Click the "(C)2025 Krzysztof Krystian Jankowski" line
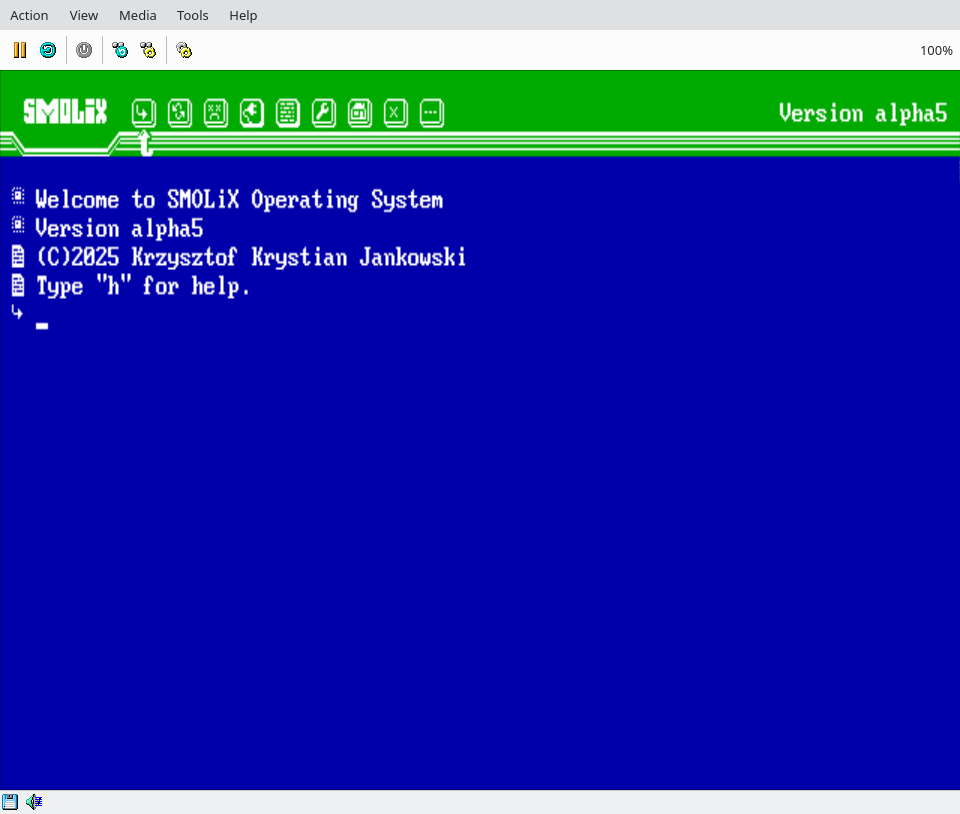 pos(251,257)
